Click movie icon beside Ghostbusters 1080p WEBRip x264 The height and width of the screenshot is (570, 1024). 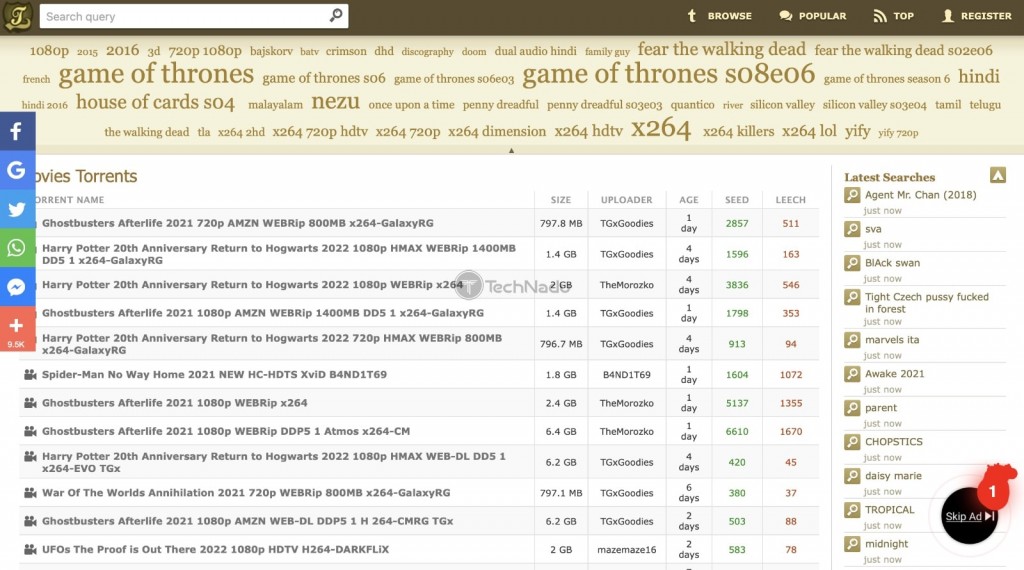(x=30, y=403)
